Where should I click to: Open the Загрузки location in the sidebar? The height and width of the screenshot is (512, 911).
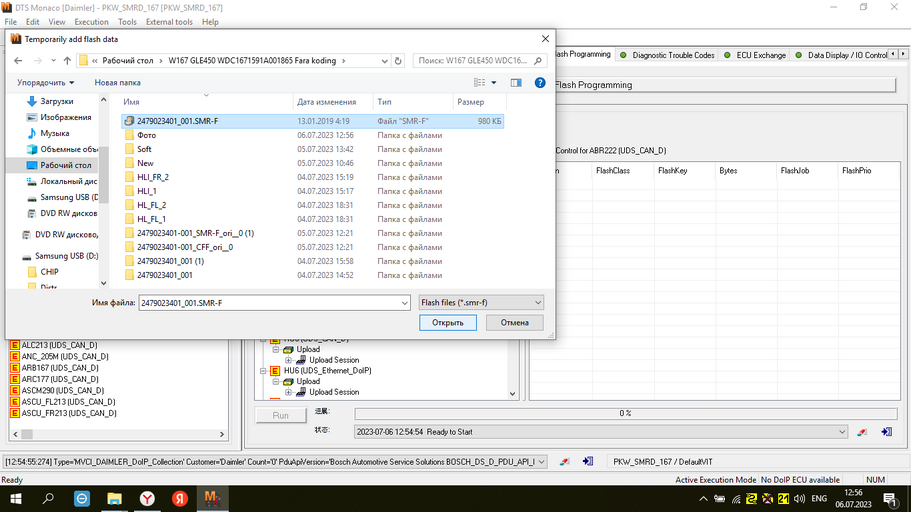coord(56,101)
